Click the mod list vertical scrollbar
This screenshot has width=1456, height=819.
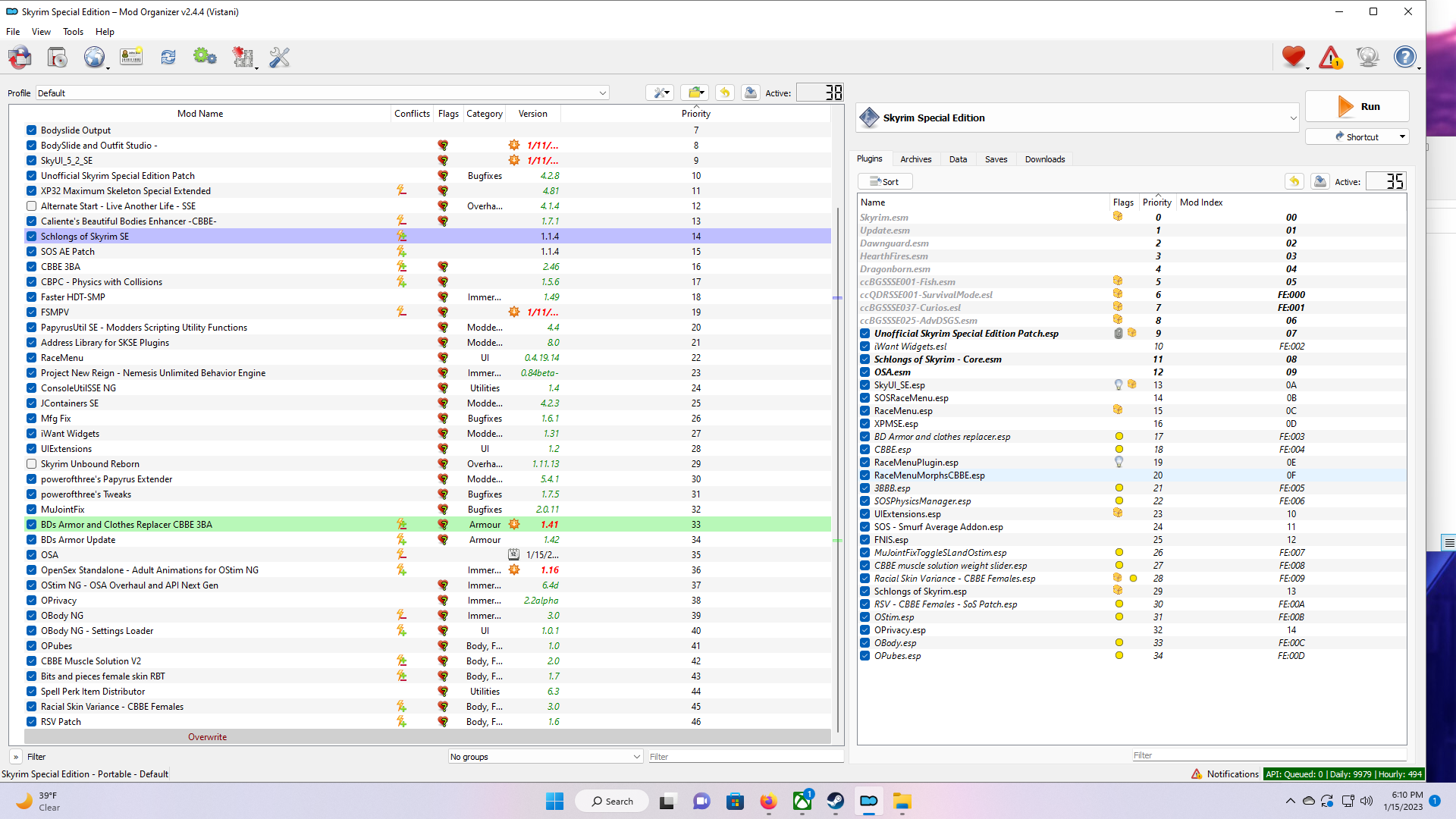click(x=837, y=470)
